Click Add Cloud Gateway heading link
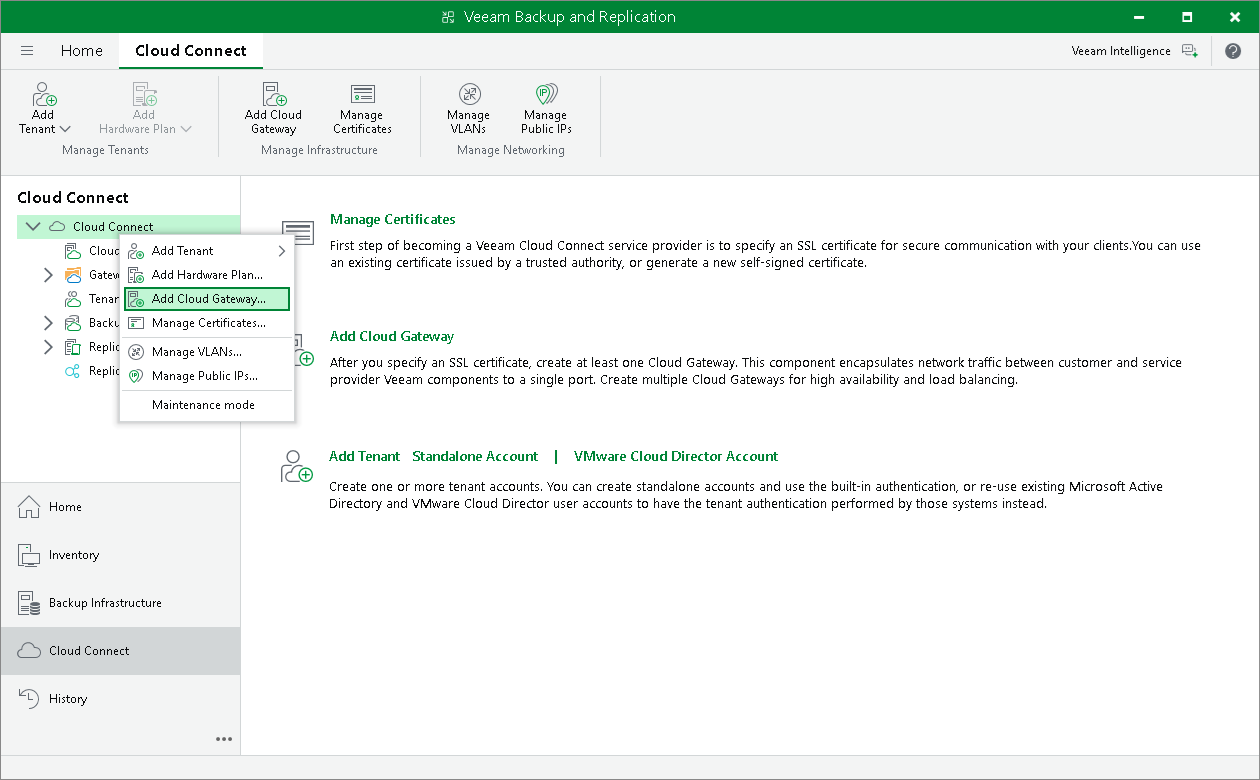 392,336
